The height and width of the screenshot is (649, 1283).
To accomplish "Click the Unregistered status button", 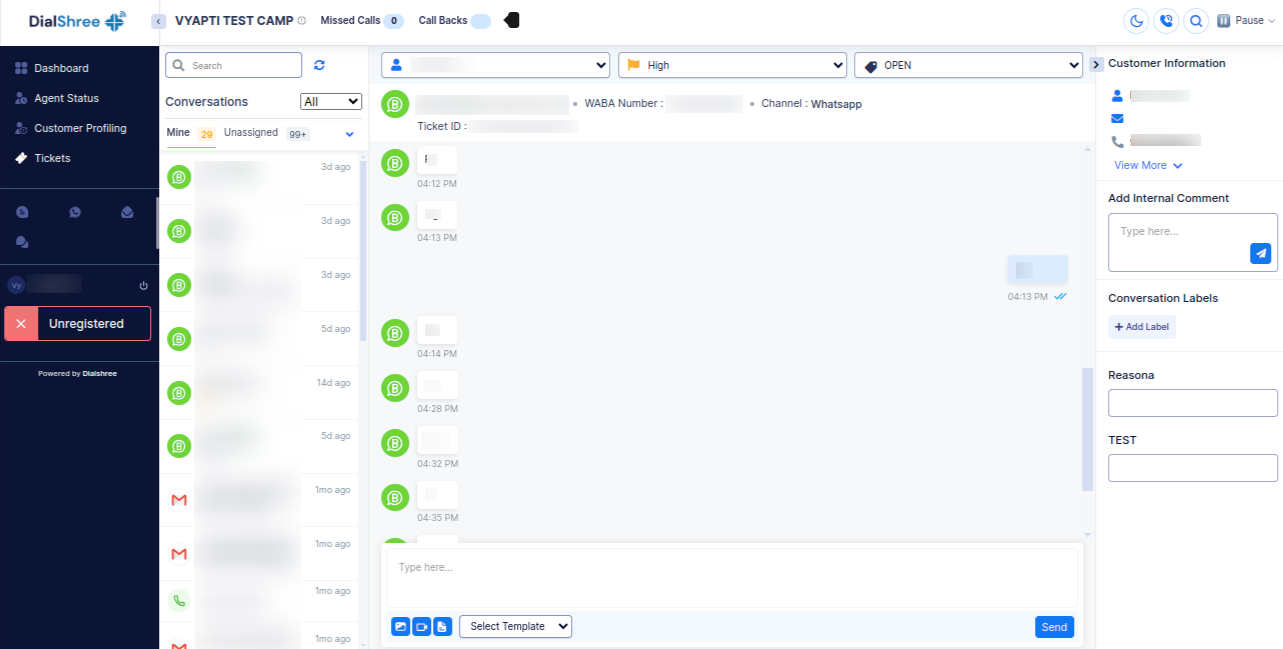I will click(x=78, y=324).
